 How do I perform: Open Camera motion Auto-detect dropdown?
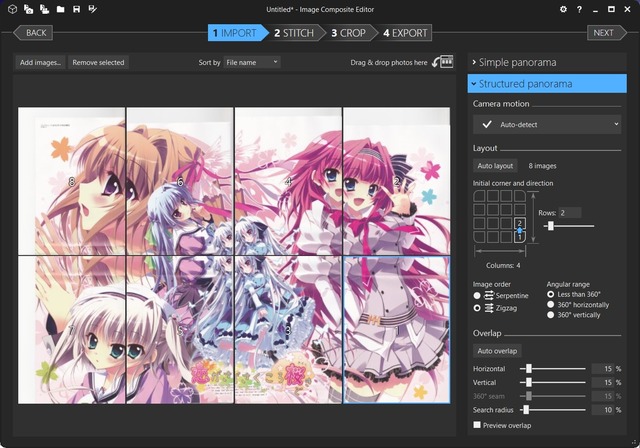pos(547,124)
